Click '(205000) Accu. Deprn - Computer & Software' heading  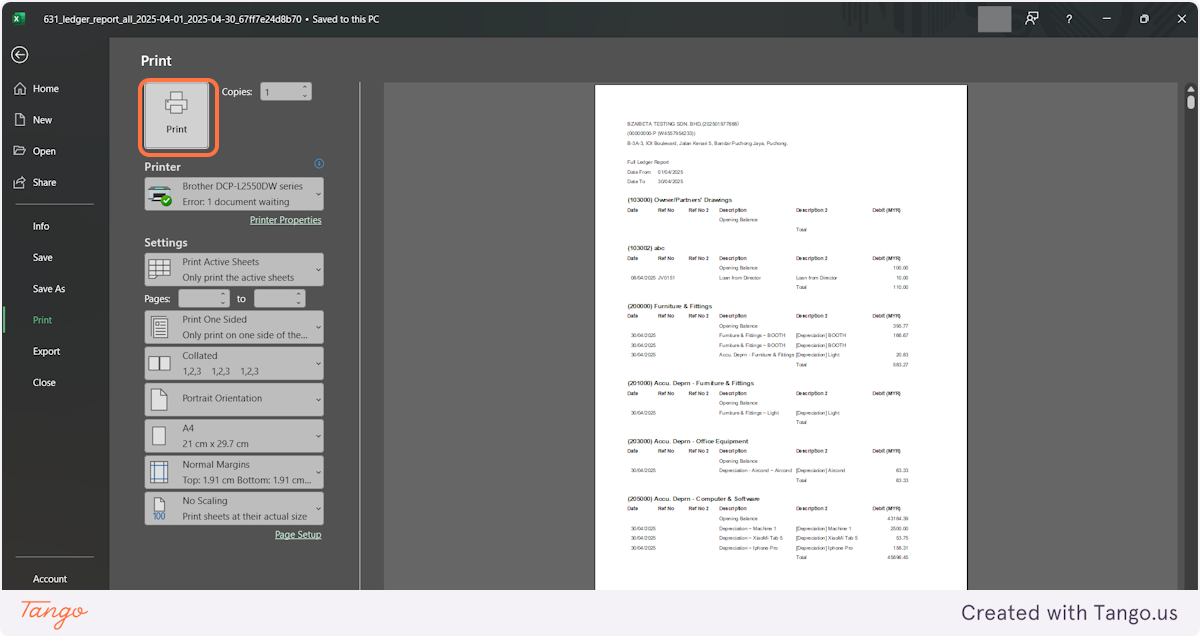click(693, 499)
